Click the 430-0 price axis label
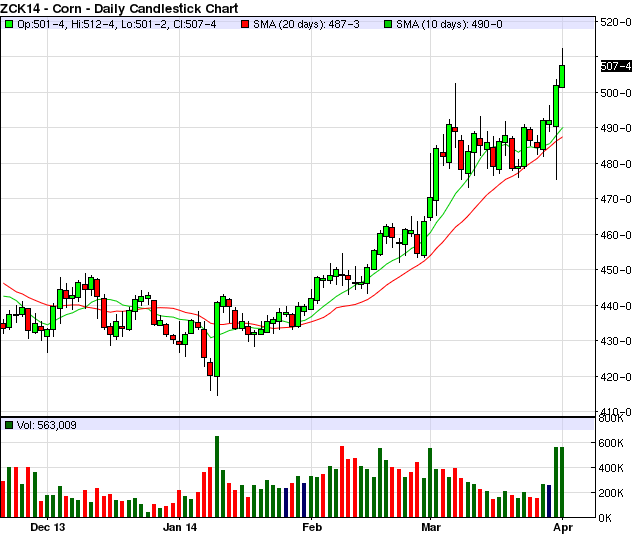This screenshot has width=640, height=536. tap(616, 341)
